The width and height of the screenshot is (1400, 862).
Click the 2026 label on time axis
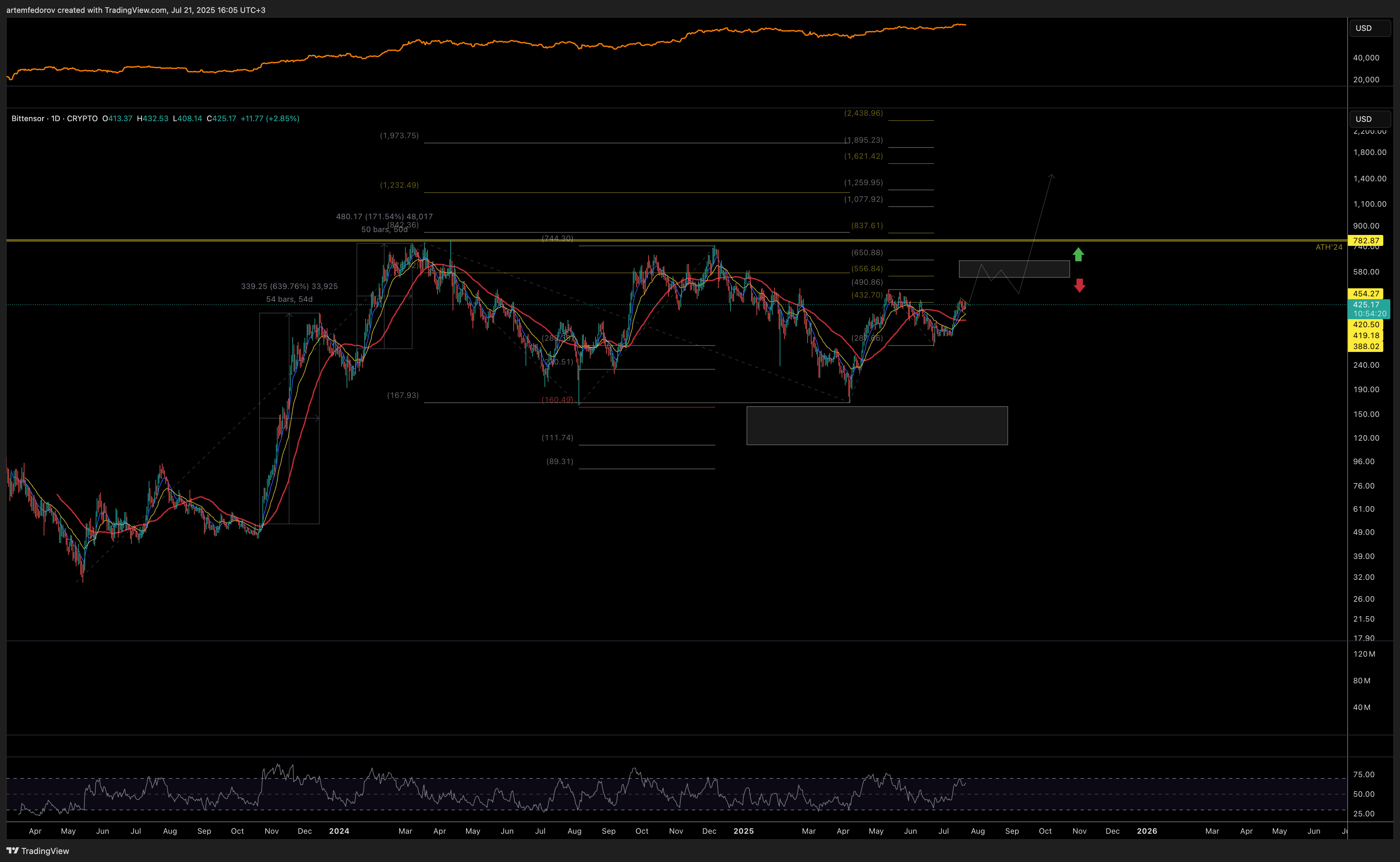tap(1147, 831)
